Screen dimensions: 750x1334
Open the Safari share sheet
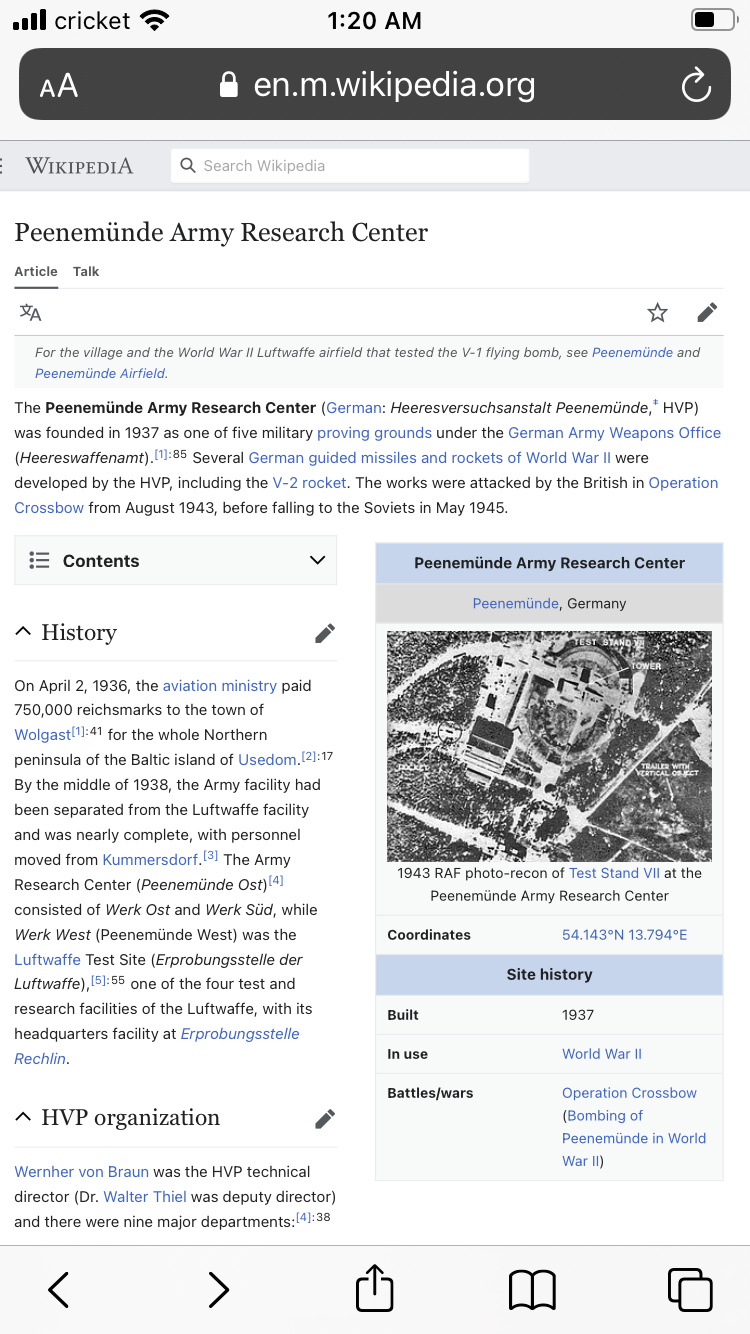click(375, 1288)
